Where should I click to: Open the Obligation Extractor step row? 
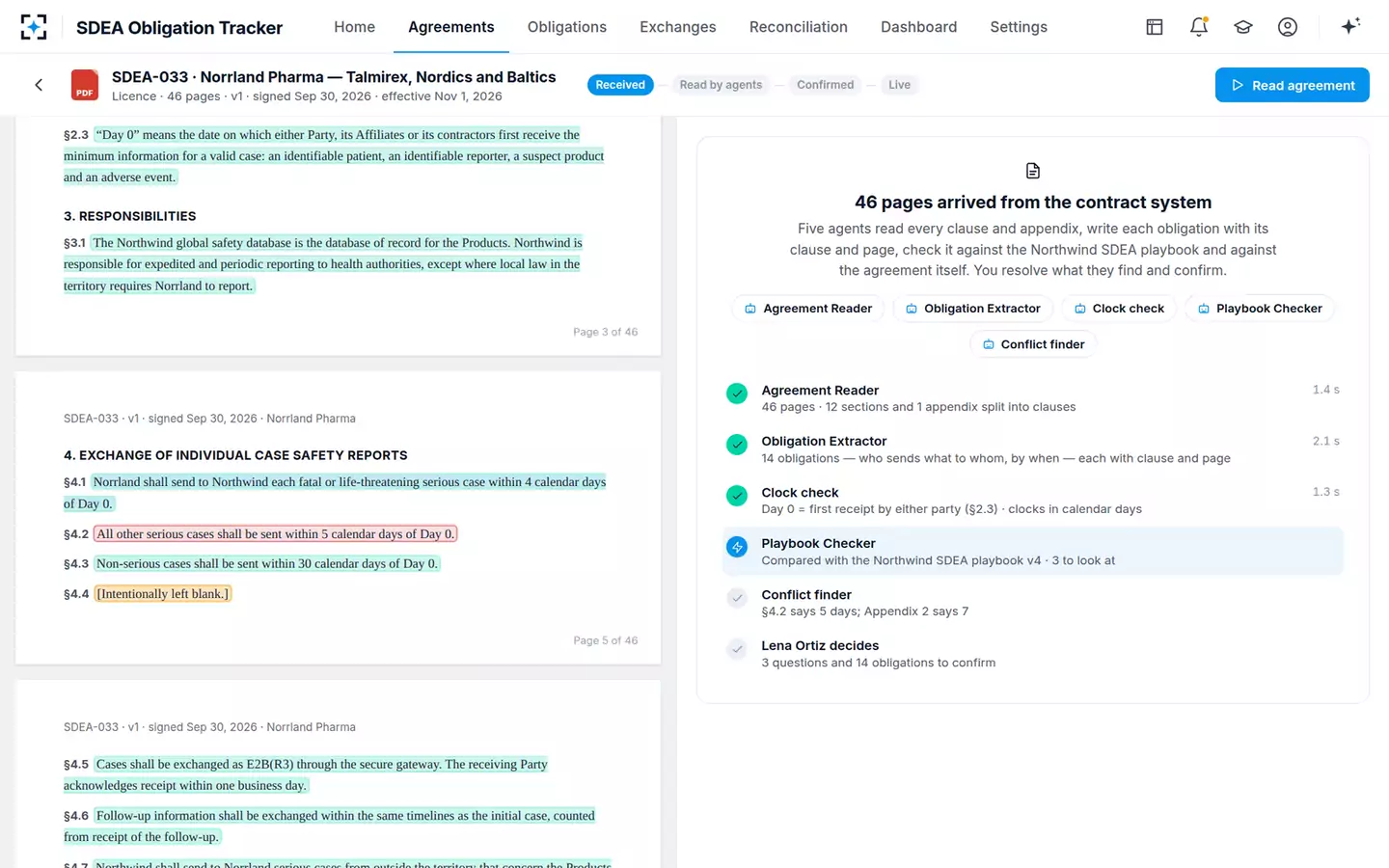coord(1033,449)
